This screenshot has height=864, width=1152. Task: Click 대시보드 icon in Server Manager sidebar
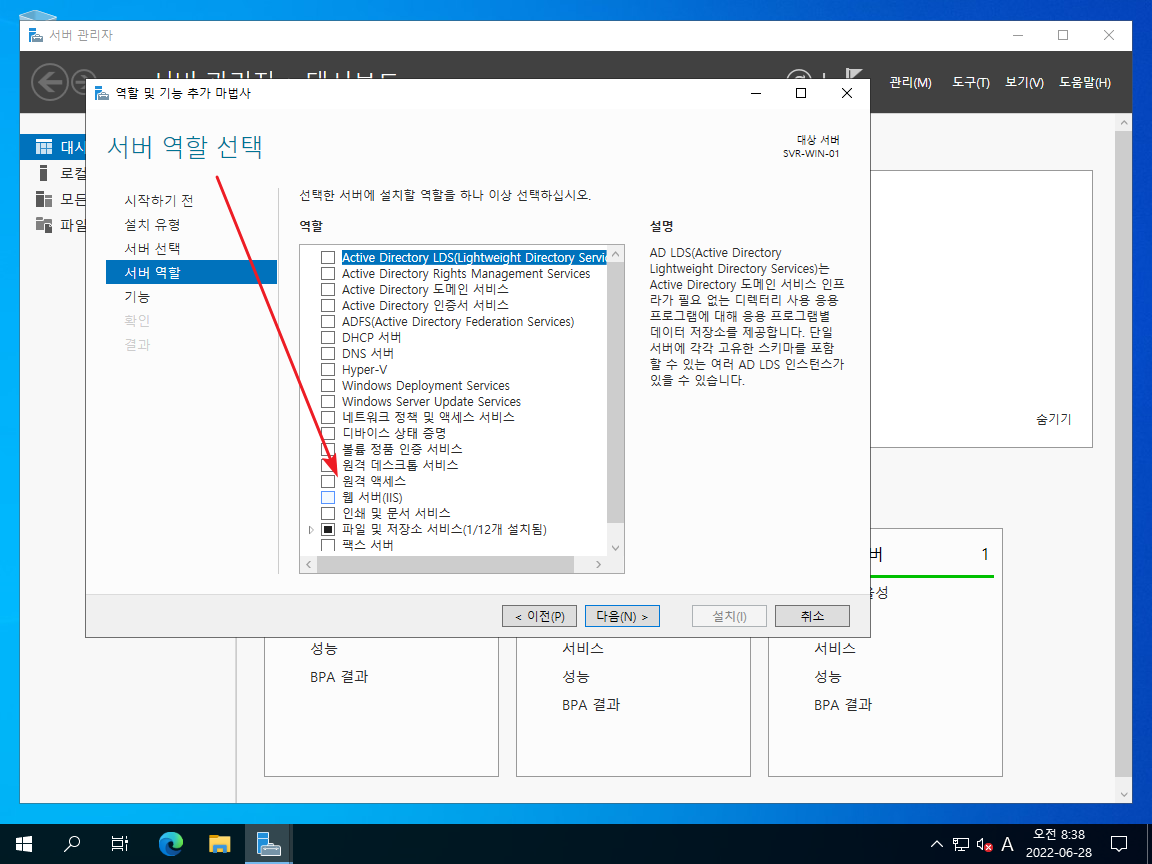coord(44,147)
